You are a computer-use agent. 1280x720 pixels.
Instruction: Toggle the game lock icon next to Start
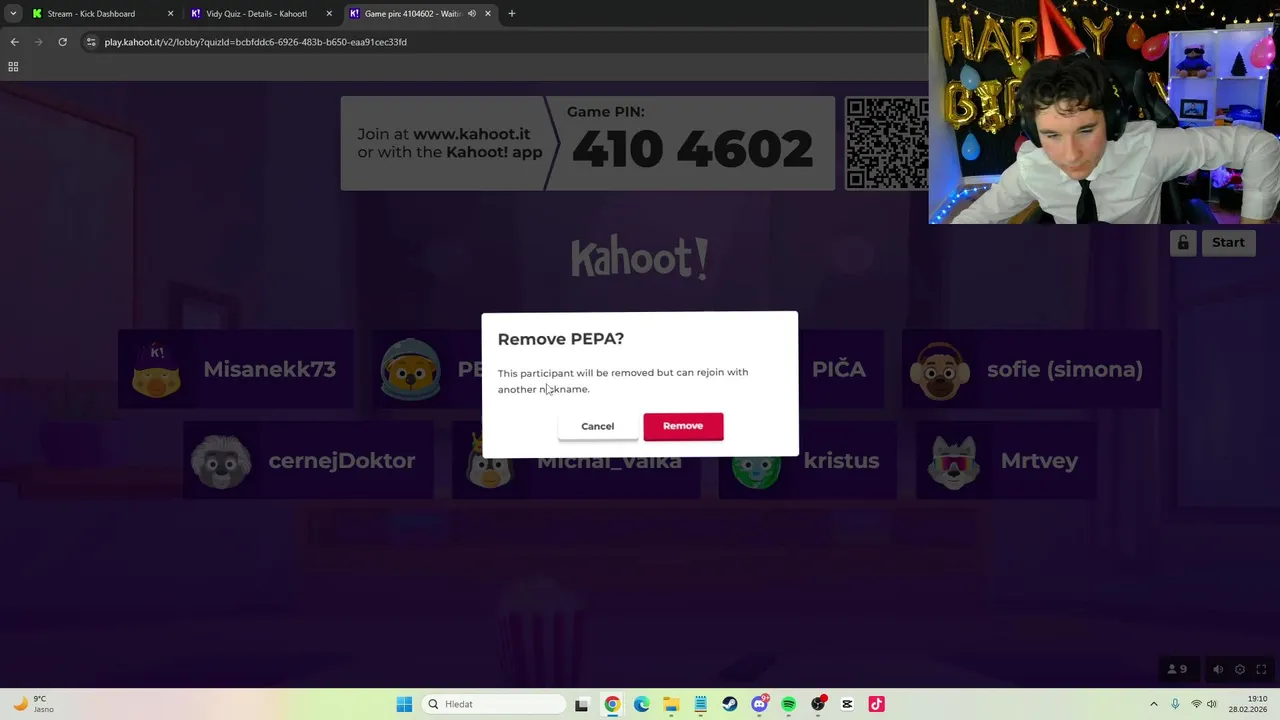[x=1183, y=242]
